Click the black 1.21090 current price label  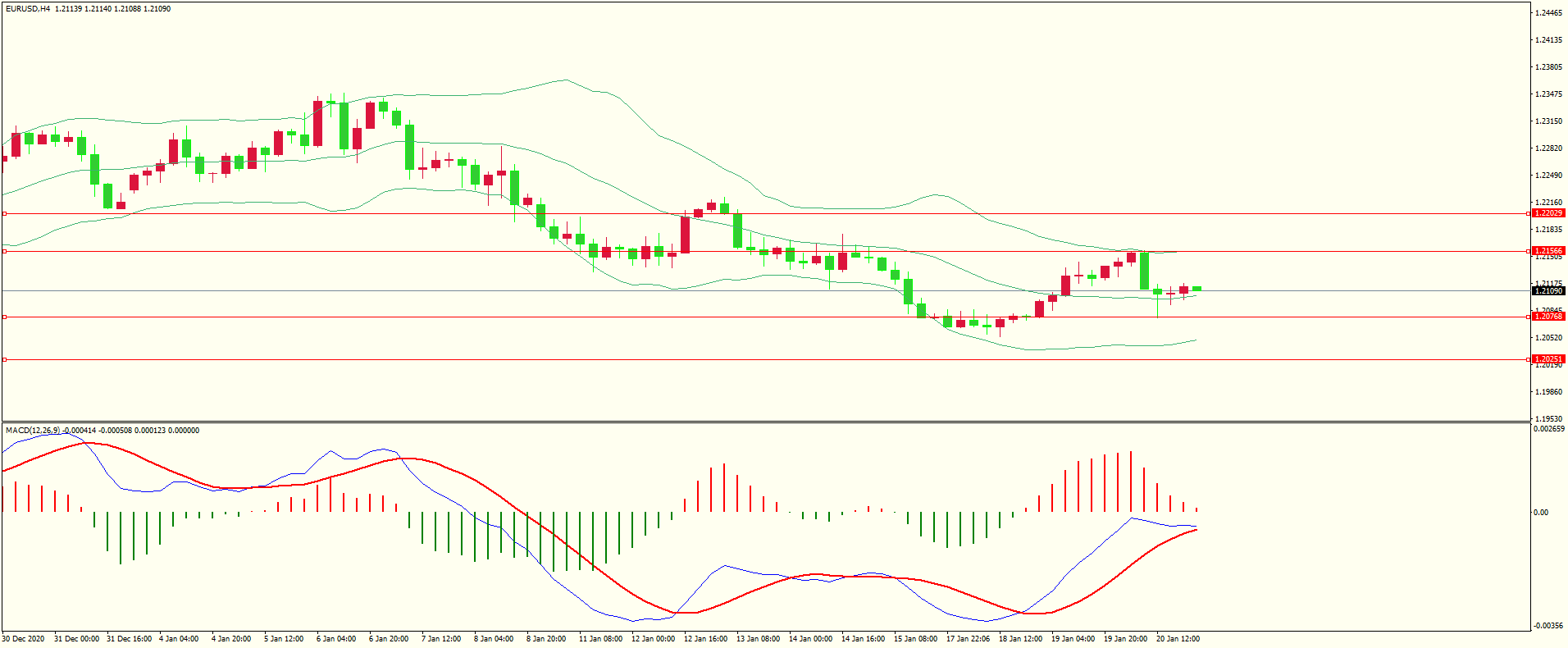point(1548,291)
